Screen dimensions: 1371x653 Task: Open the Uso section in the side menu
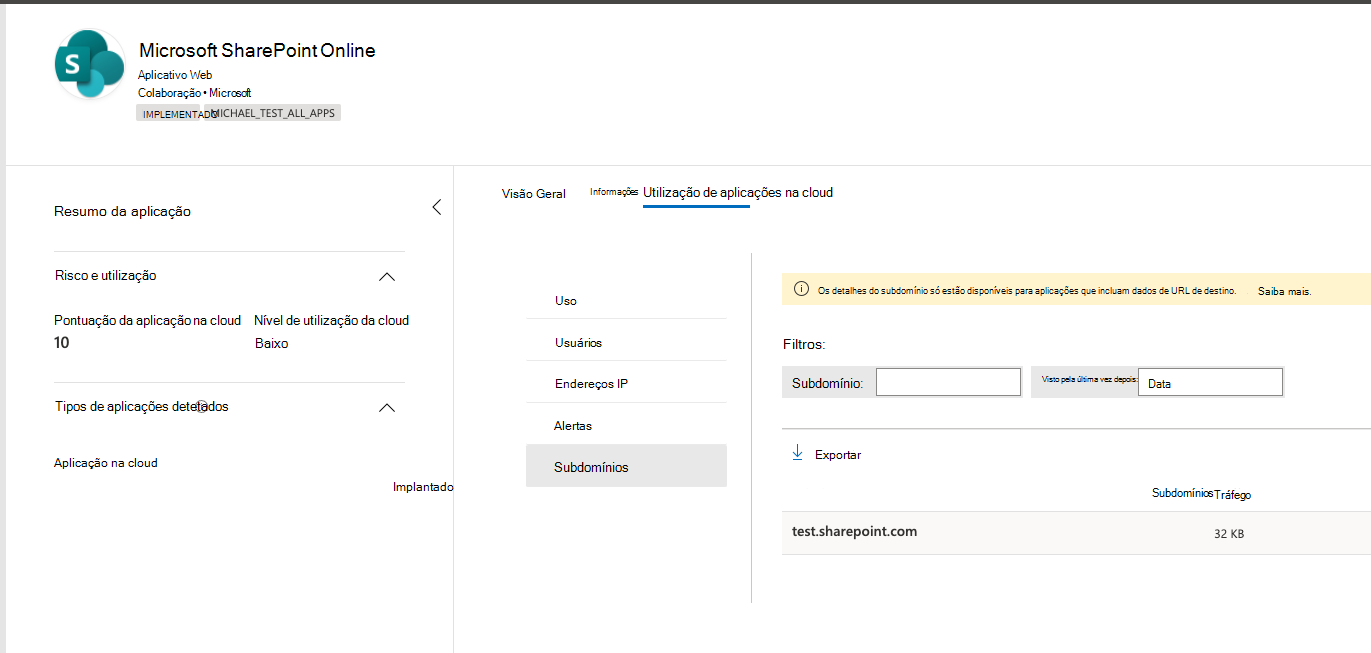point(566,301)
